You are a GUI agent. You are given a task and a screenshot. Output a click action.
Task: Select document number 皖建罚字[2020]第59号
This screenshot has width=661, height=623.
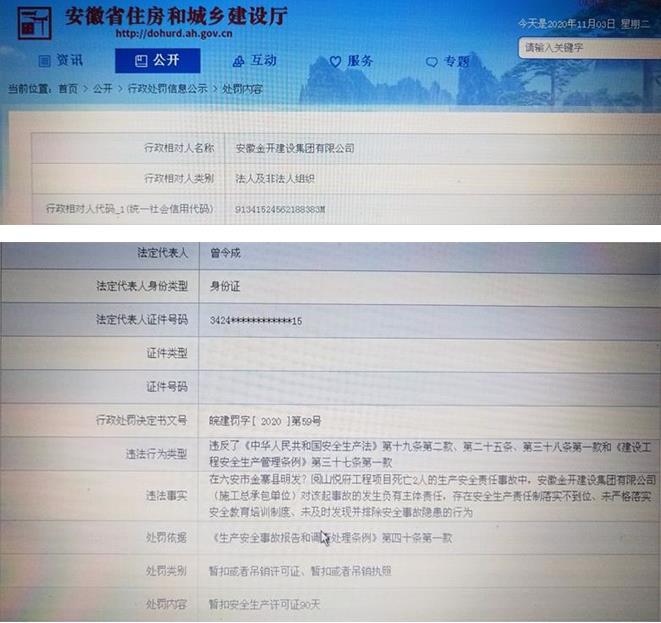[265, 421]
